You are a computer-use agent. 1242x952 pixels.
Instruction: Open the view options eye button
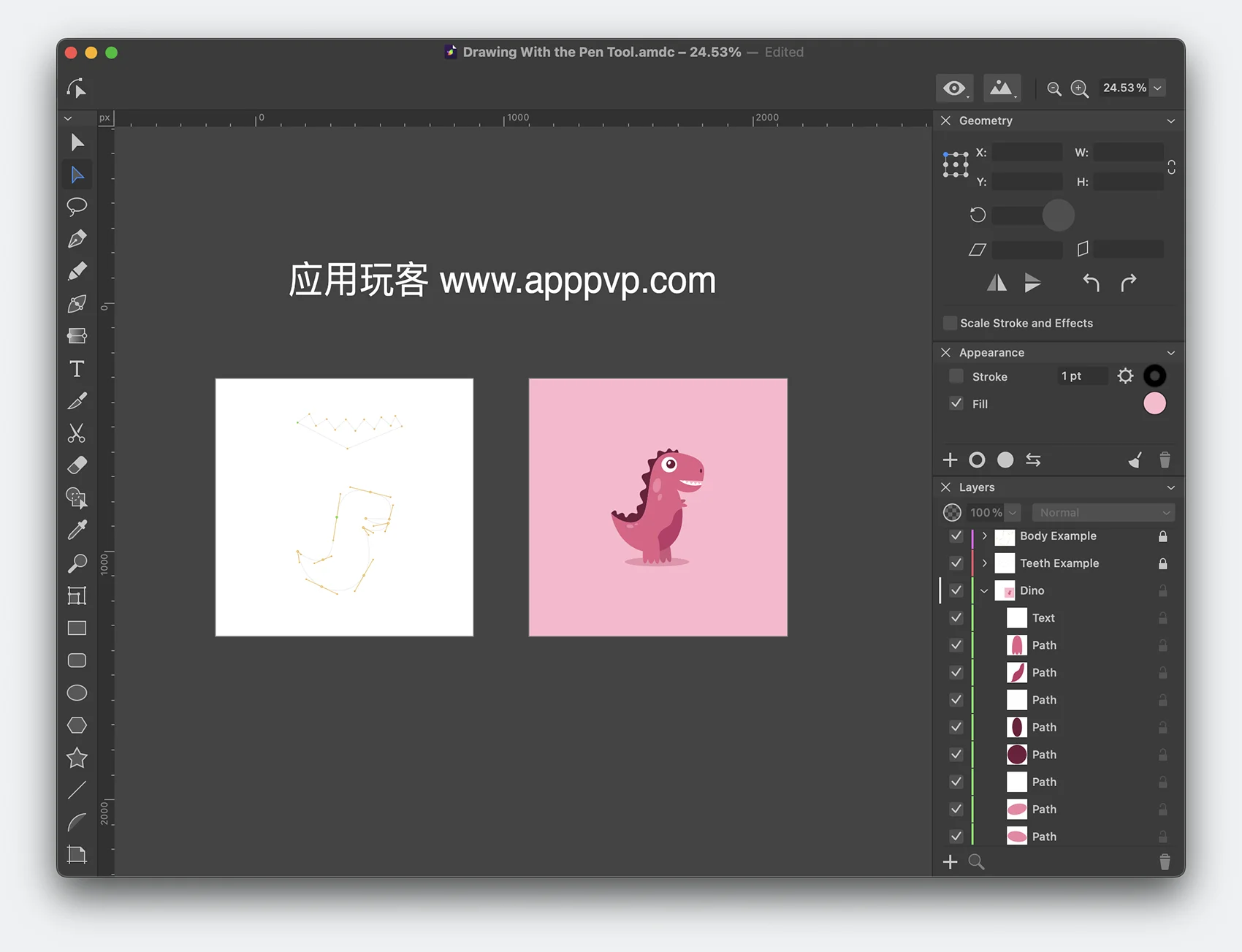[x=954, y=88]
